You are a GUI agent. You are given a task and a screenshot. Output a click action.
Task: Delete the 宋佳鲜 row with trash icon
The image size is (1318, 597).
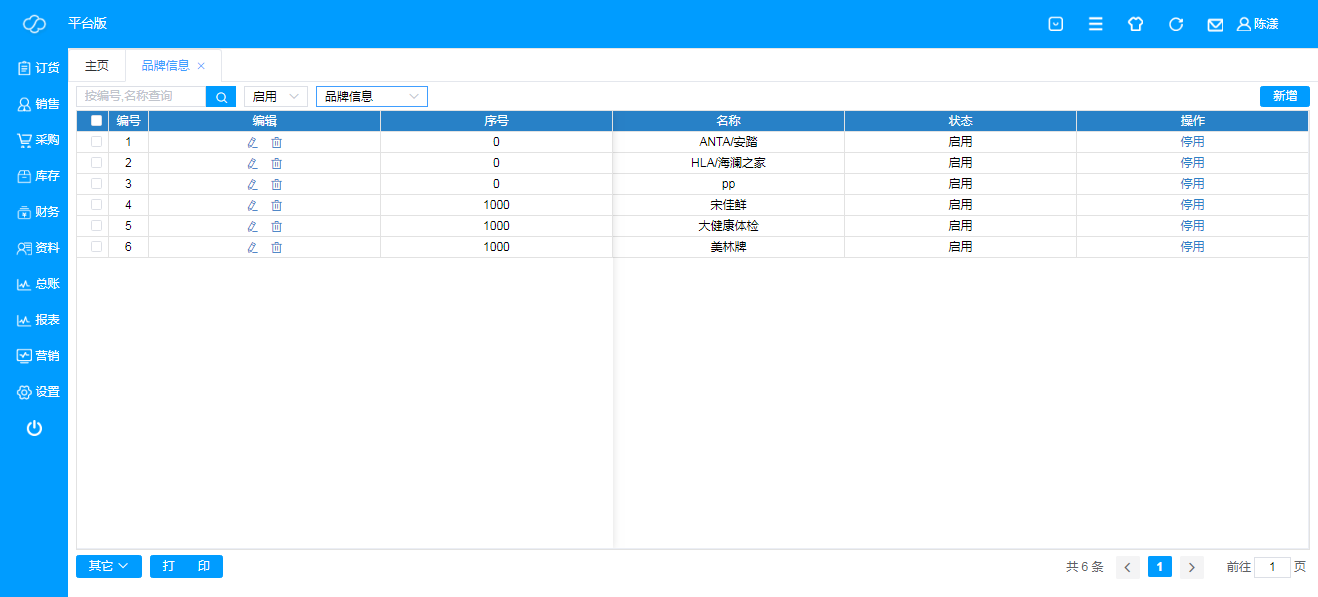(277, 205)
